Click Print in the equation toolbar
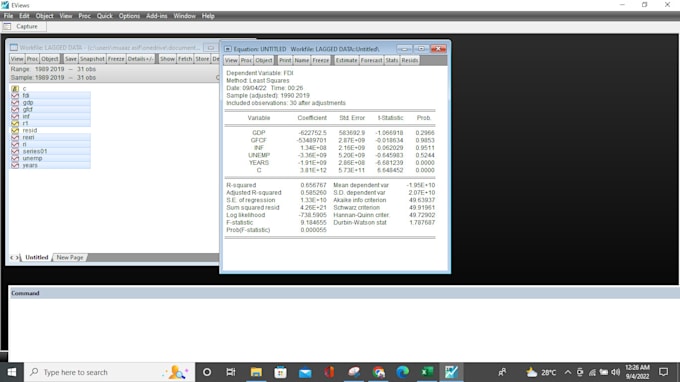 click(285, 60)
